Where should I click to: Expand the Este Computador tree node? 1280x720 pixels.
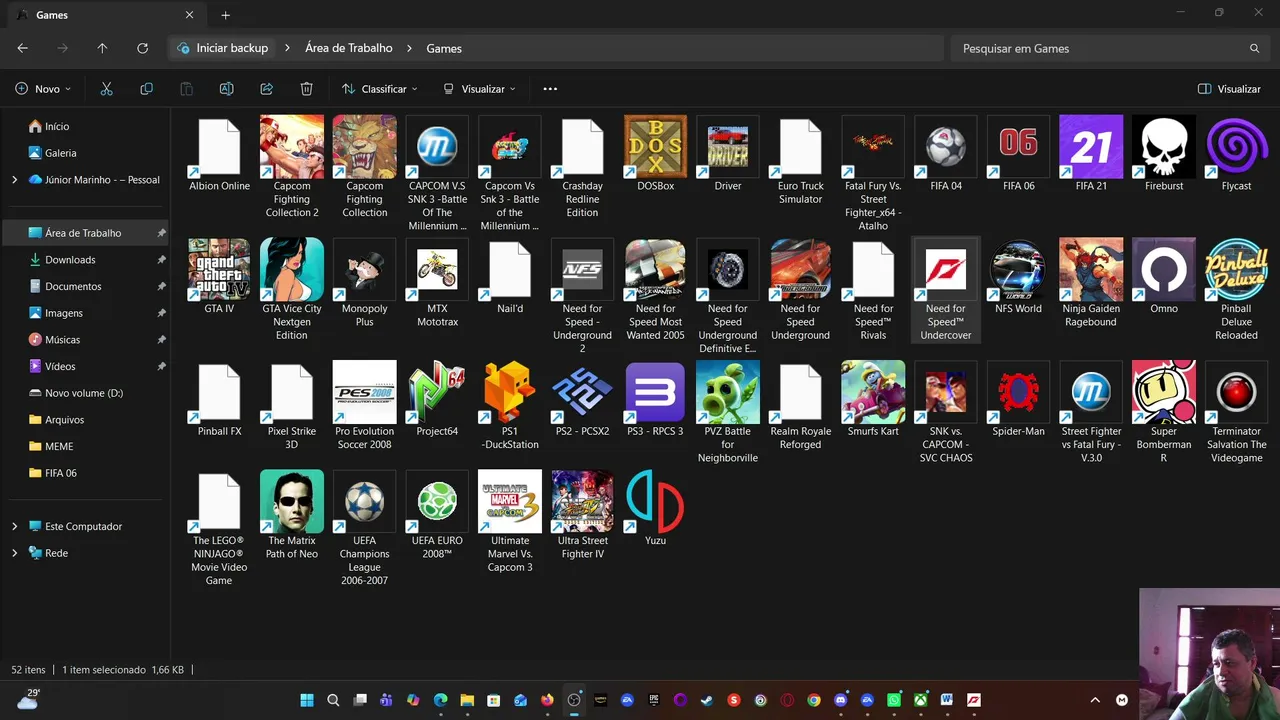coord(14,526)
